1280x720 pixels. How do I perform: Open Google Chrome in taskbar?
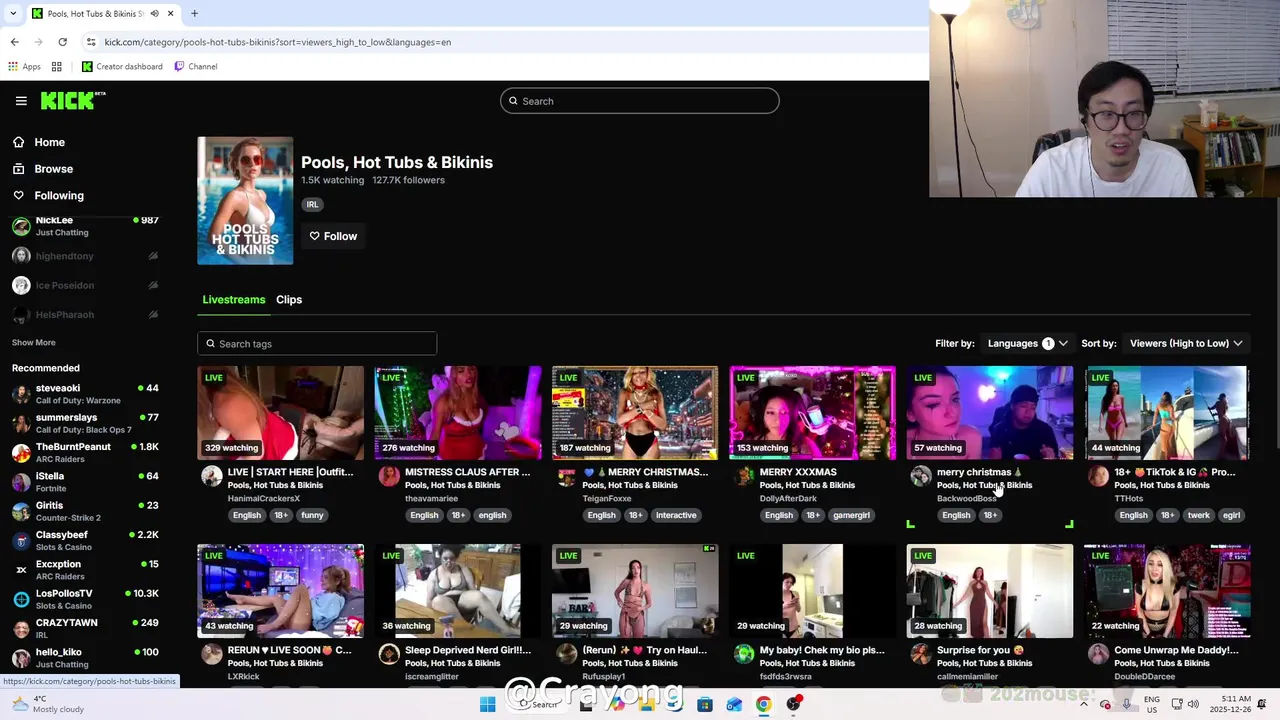point(763,704)
